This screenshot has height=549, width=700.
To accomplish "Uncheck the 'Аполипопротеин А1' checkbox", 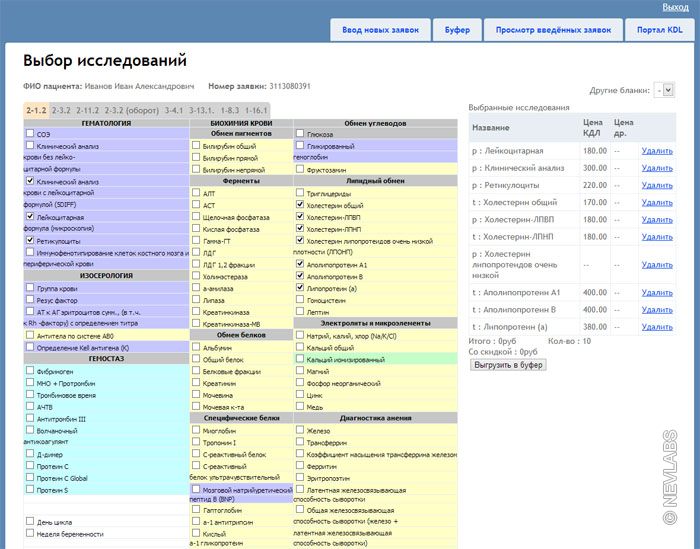I will click(x=300, y=264).
